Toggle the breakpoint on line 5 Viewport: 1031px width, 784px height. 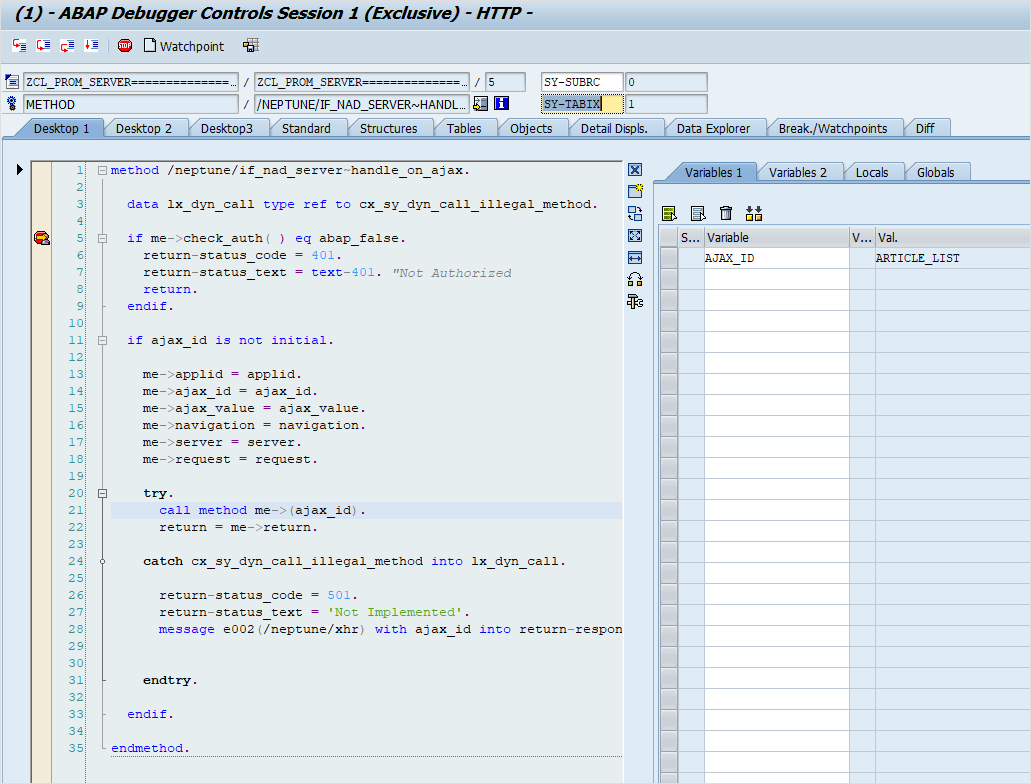click(x=41, y=238)
